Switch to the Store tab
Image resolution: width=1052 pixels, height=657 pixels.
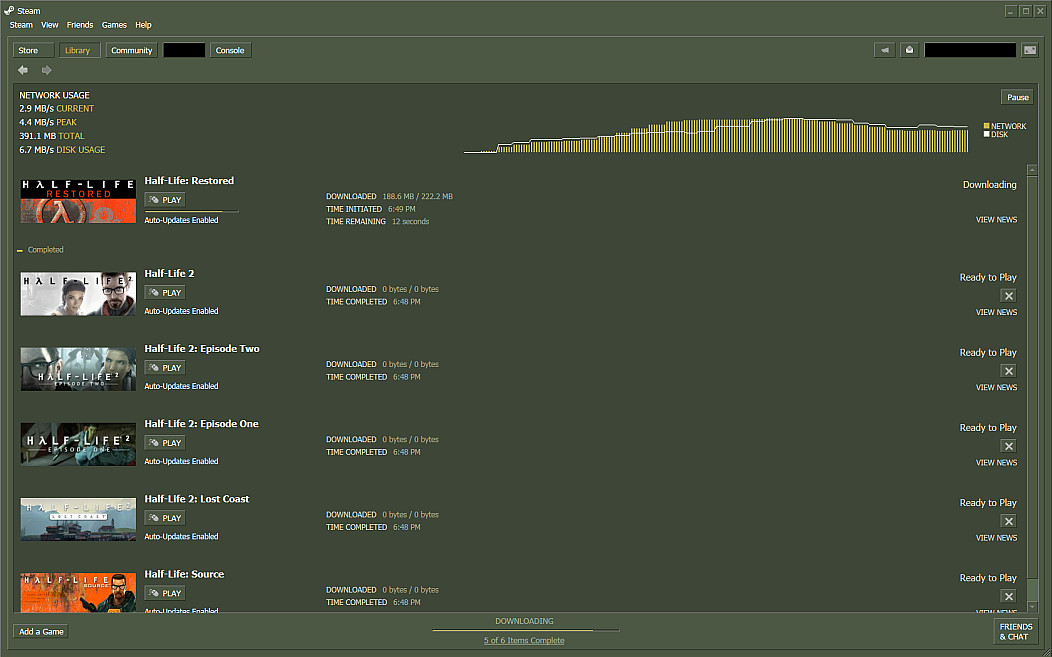click(x=28, y=50)
